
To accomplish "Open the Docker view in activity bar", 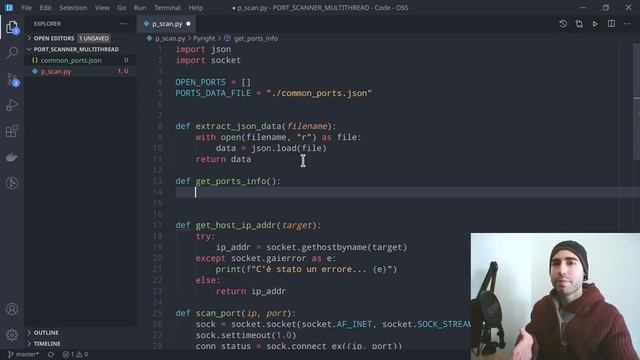I will point(12,157).
